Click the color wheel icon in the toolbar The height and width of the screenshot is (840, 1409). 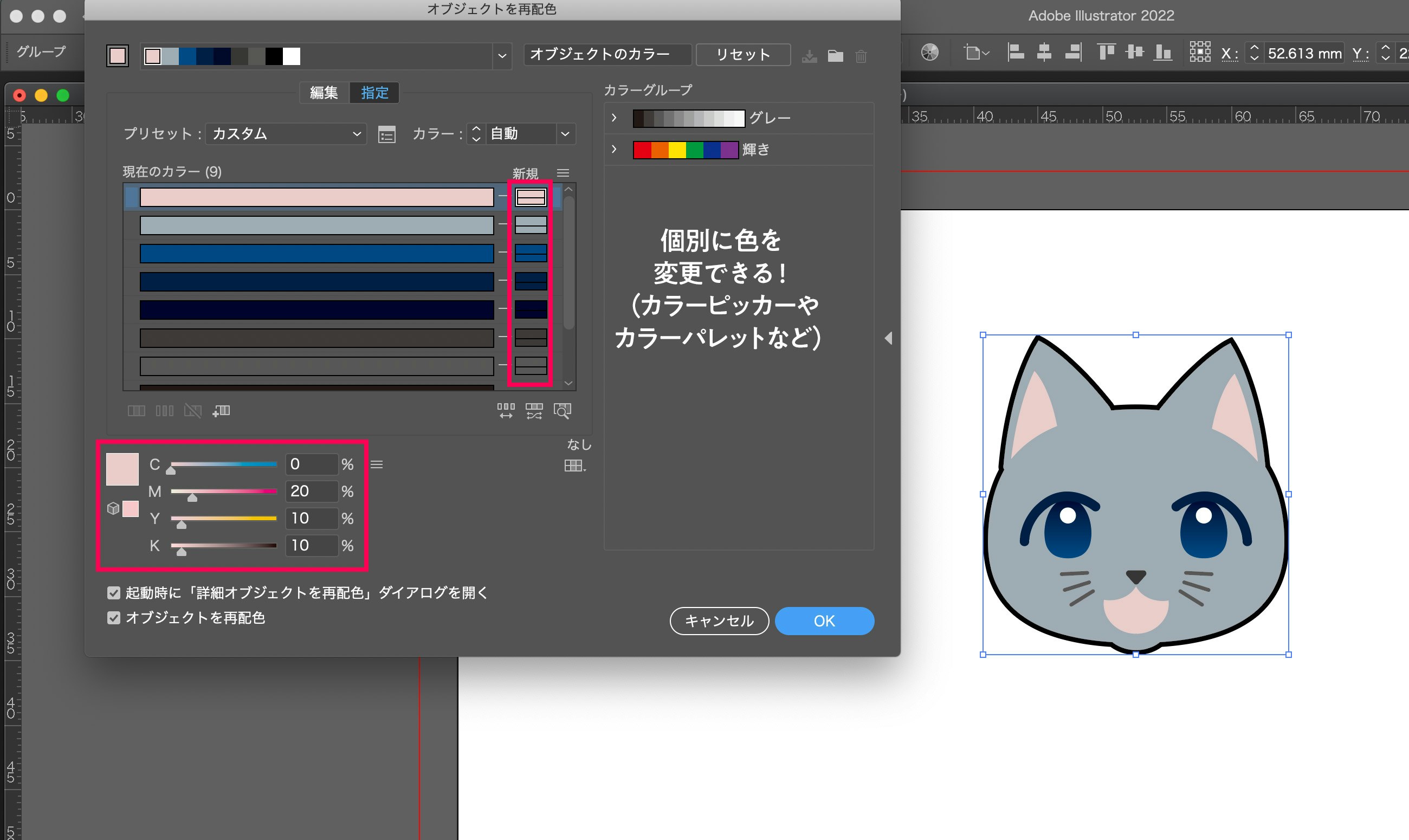tap(929, 52)
